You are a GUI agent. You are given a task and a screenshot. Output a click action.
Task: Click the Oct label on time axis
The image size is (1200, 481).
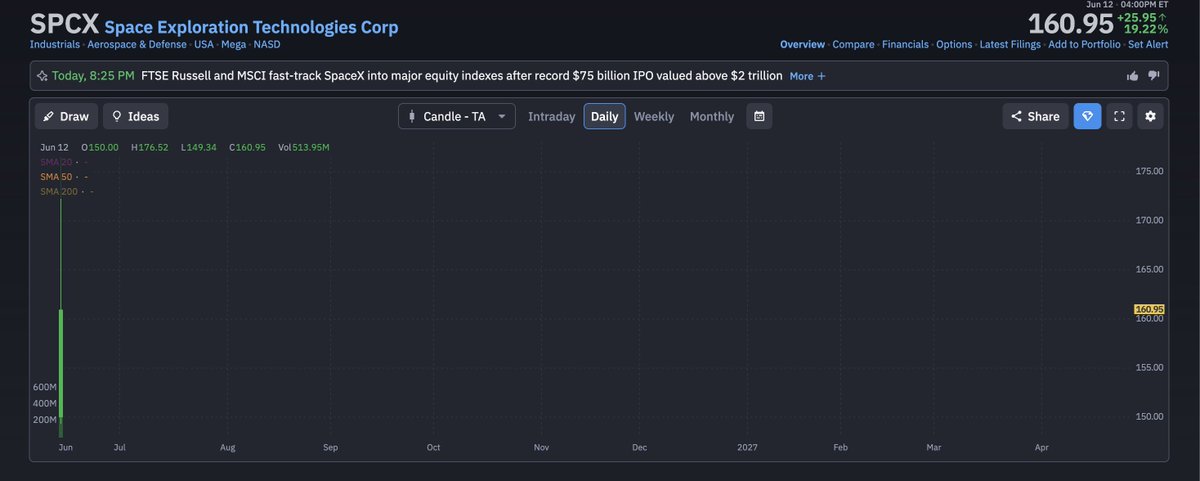click(433, 447)
